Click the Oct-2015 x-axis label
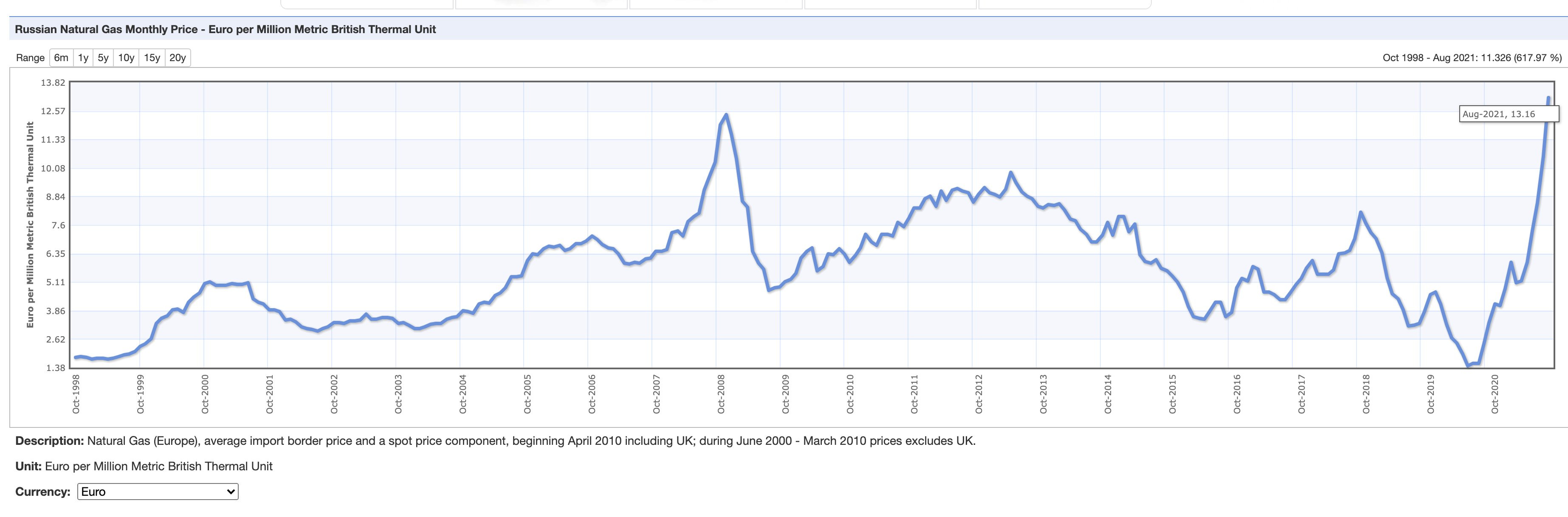 pyautogui.click(x=1172, y=394)
